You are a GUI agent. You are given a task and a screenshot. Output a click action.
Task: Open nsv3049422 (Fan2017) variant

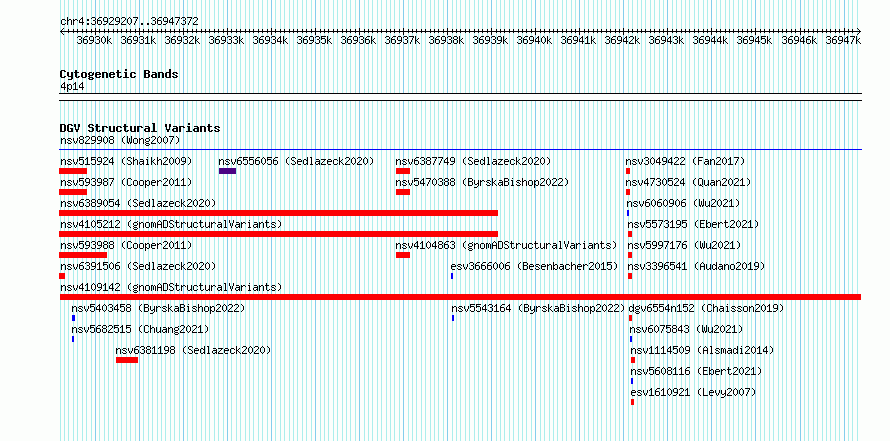click(x=685, y=161)
